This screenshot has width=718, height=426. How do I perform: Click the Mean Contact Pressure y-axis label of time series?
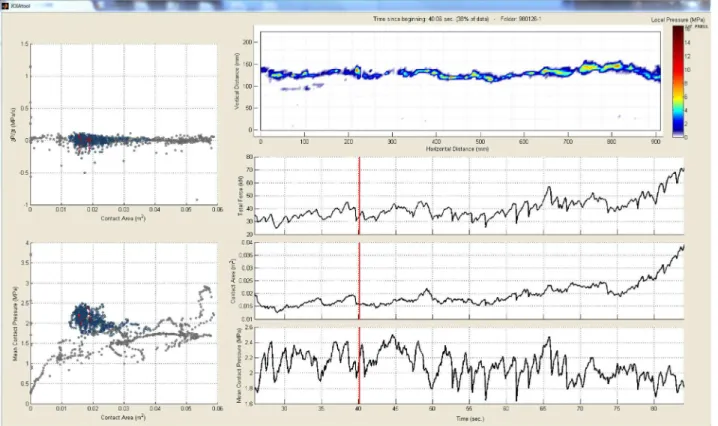coord(239,366)
